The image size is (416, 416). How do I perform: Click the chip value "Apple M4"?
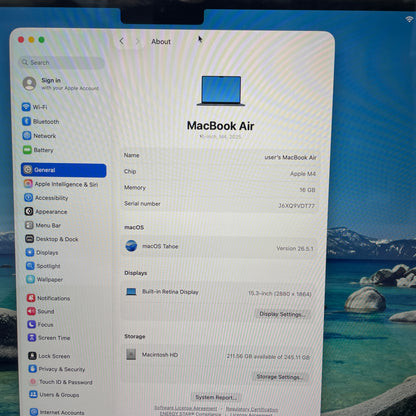[303, 174]
